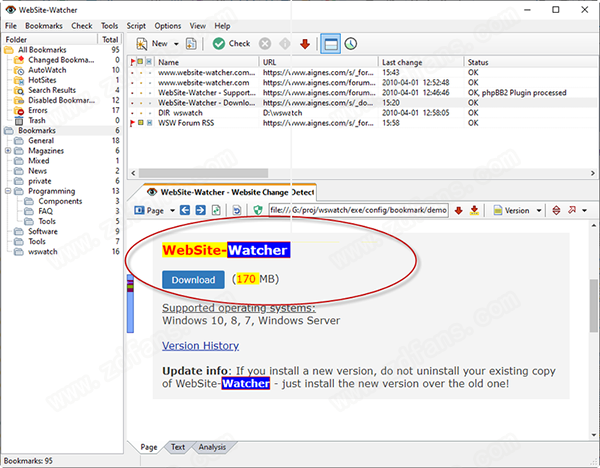
Task: Click the duplicate bookmark page icon
Action: click(x=191, y=44)
